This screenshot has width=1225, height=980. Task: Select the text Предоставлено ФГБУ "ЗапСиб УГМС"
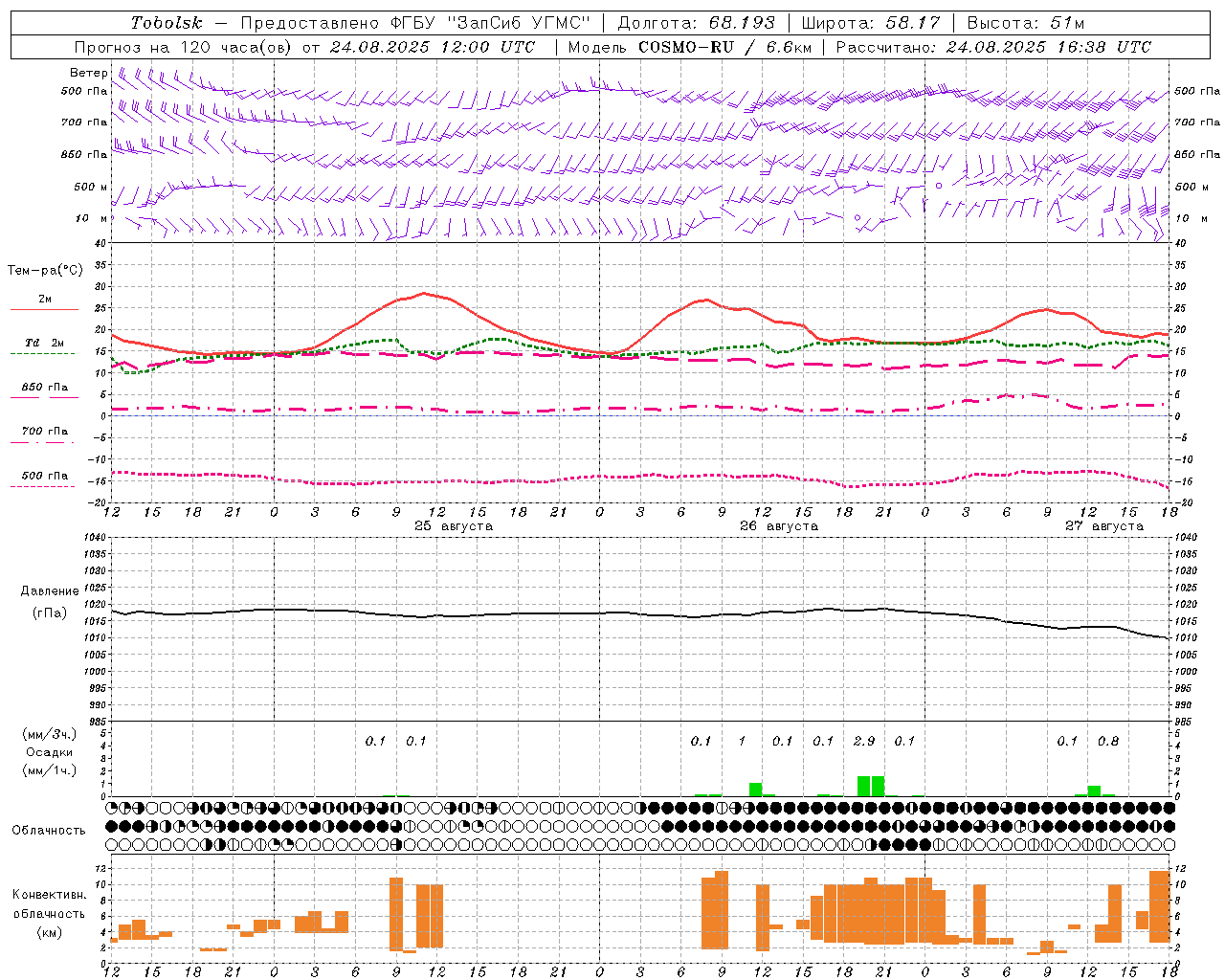click(415, 23)
